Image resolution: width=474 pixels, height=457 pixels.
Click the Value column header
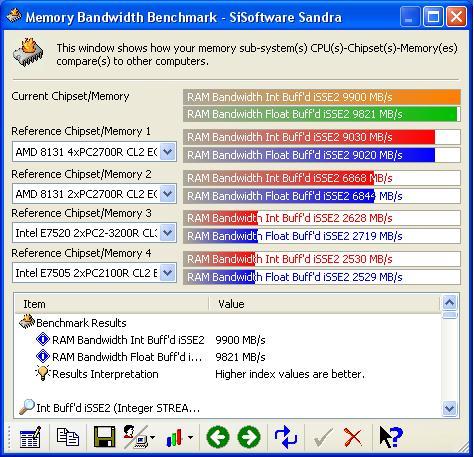[324, 304]
